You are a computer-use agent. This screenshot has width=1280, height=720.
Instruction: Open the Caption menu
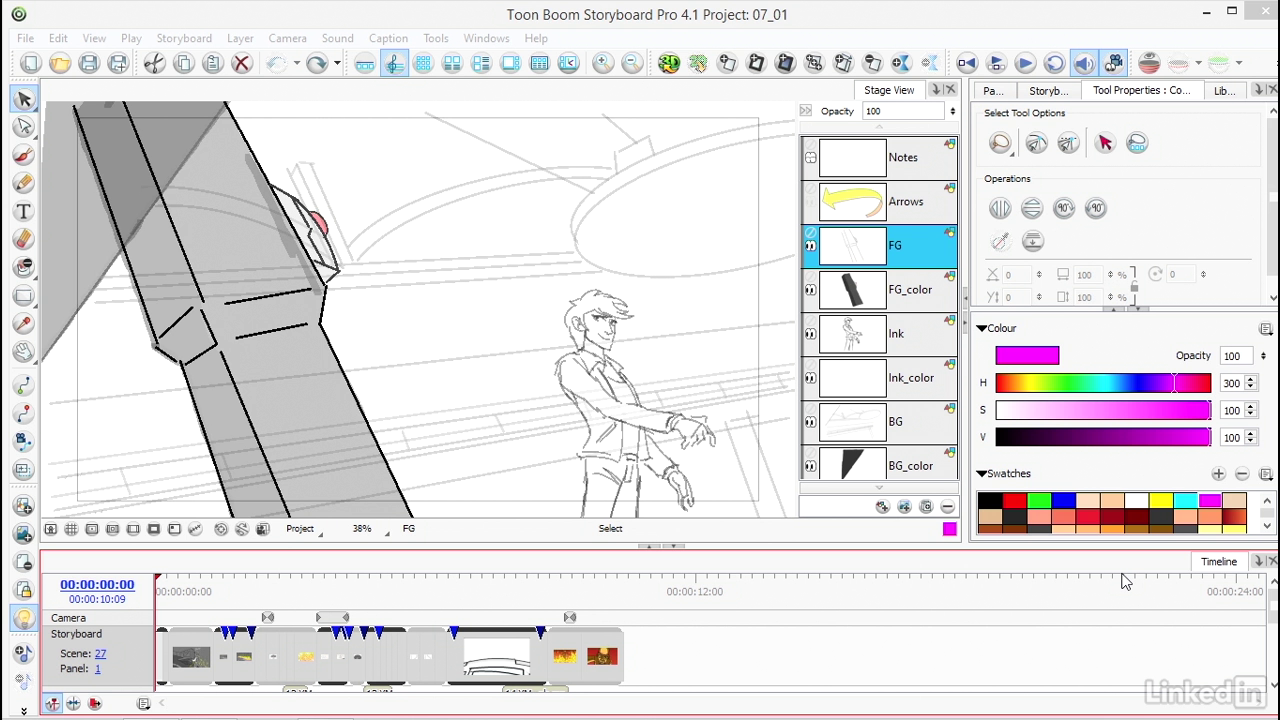pyautogui.click(x=388, y=38)
